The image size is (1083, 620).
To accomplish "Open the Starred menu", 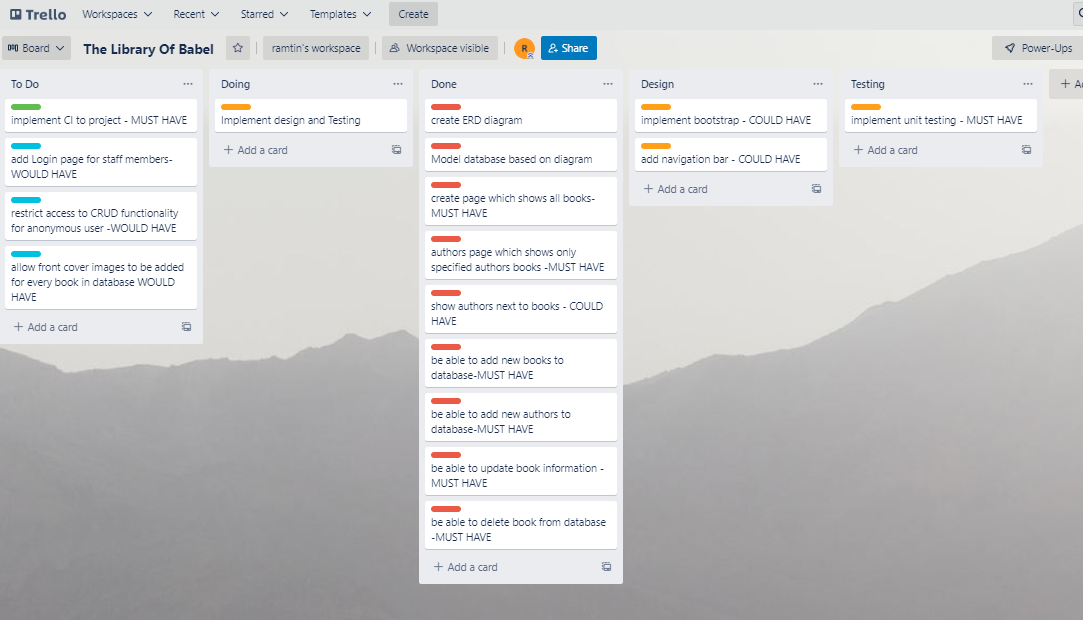I will (x=264, y=14).
